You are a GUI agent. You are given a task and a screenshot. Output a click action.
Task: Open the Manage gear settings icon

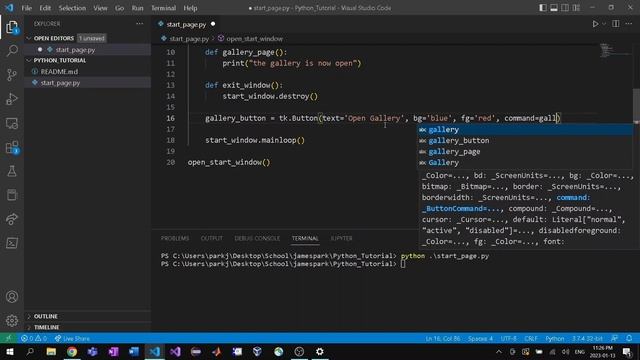tap(12, 320)
